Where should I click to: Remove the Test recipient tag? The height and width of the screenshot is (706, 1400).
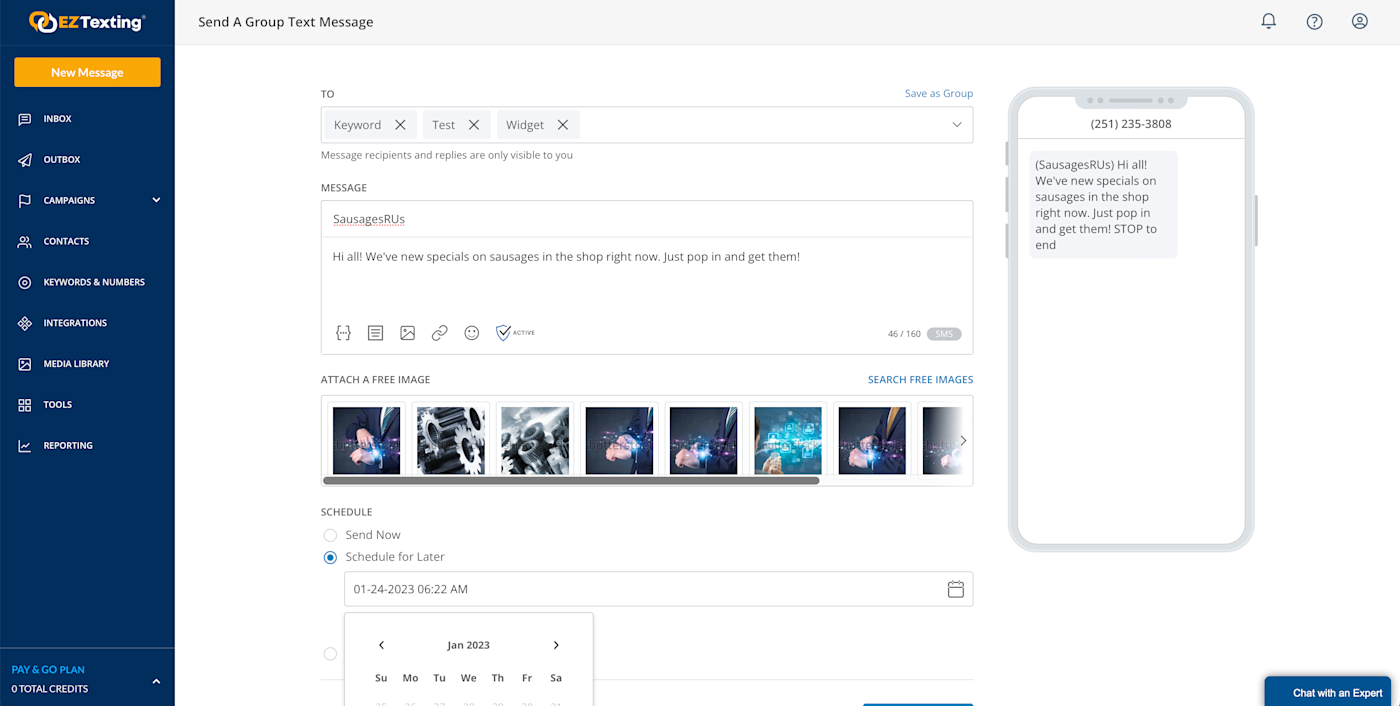[474, 125]
